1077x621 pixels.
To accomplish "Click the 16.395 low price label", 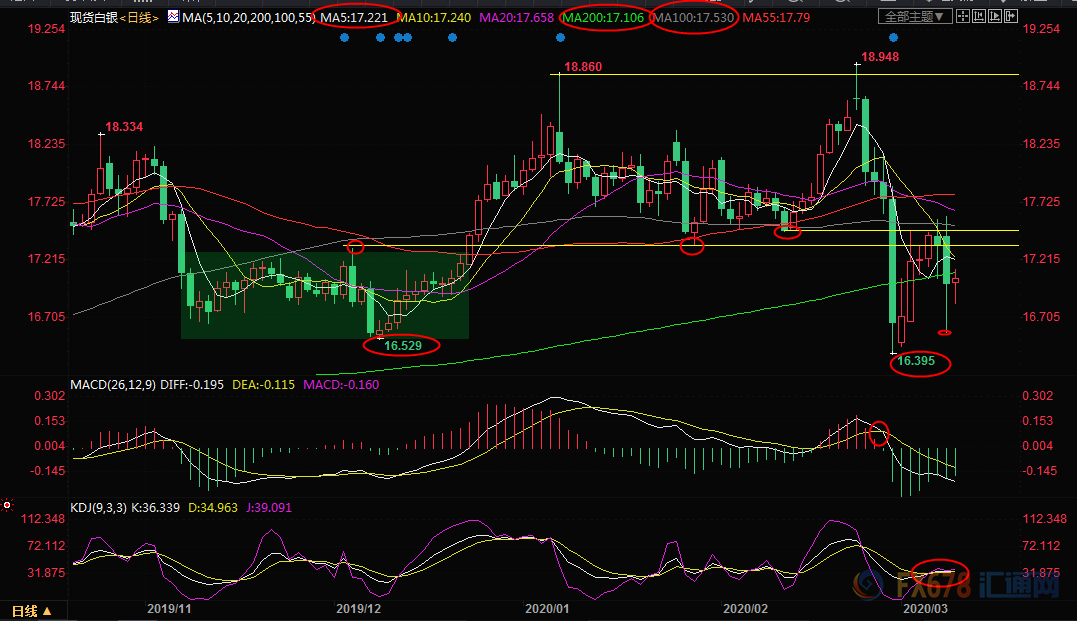I will click(919, 362).
